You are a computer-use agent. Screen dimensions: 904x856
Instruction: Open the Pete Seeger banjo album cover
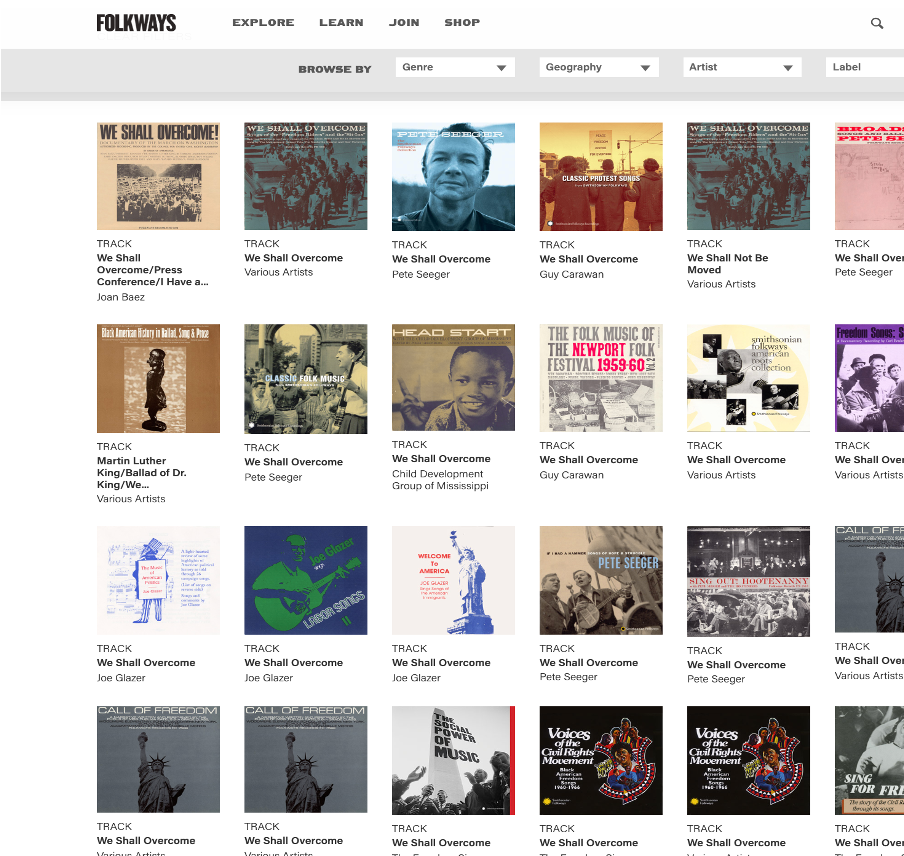point(601,580)
